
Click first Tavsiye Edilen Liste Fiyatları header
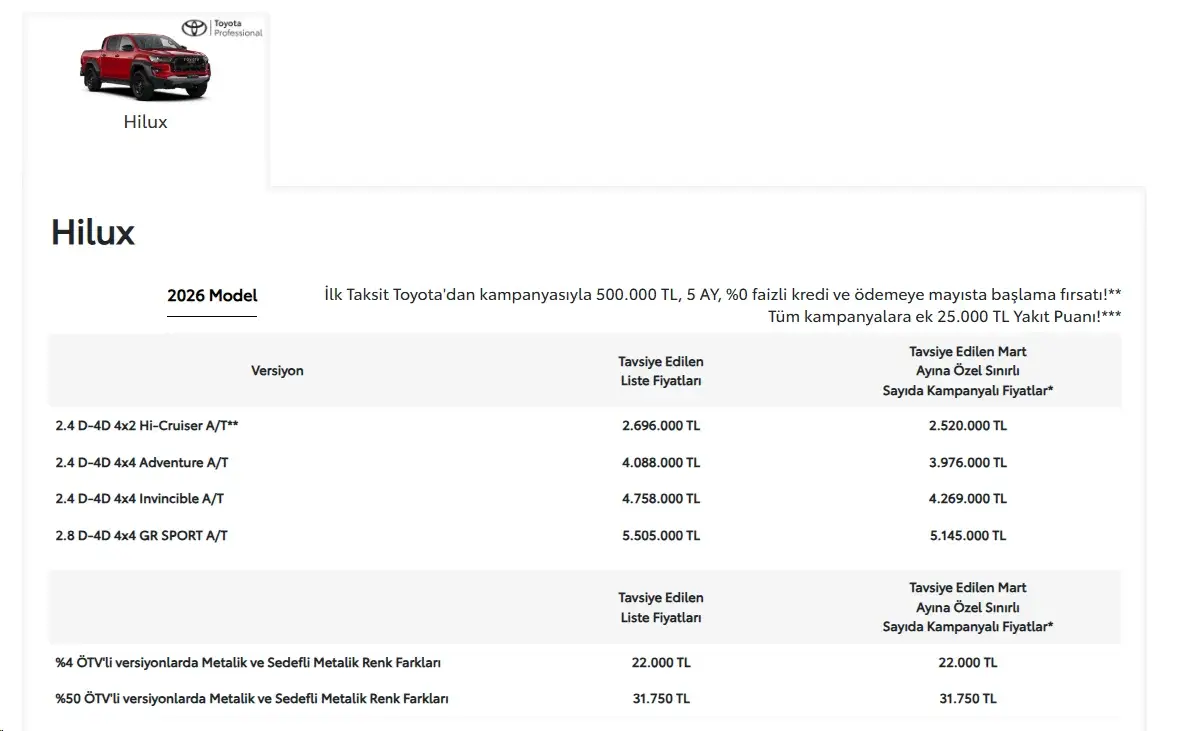pyautogui.click(x=661, y=371)
